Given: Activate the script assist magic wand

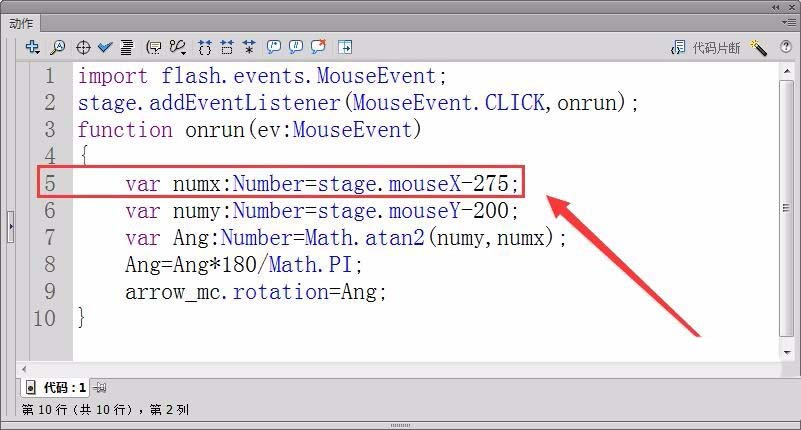Looking at the screenshot, I should point(758,48).
